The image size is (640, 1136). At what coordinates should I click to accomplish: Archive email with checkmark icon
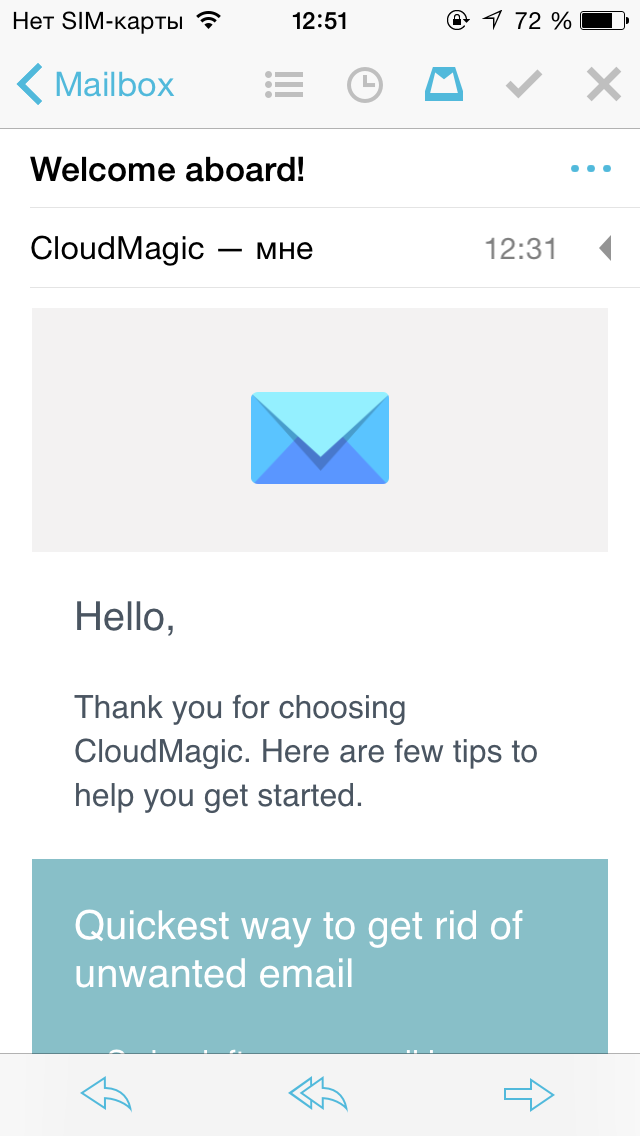coord(523,85)
